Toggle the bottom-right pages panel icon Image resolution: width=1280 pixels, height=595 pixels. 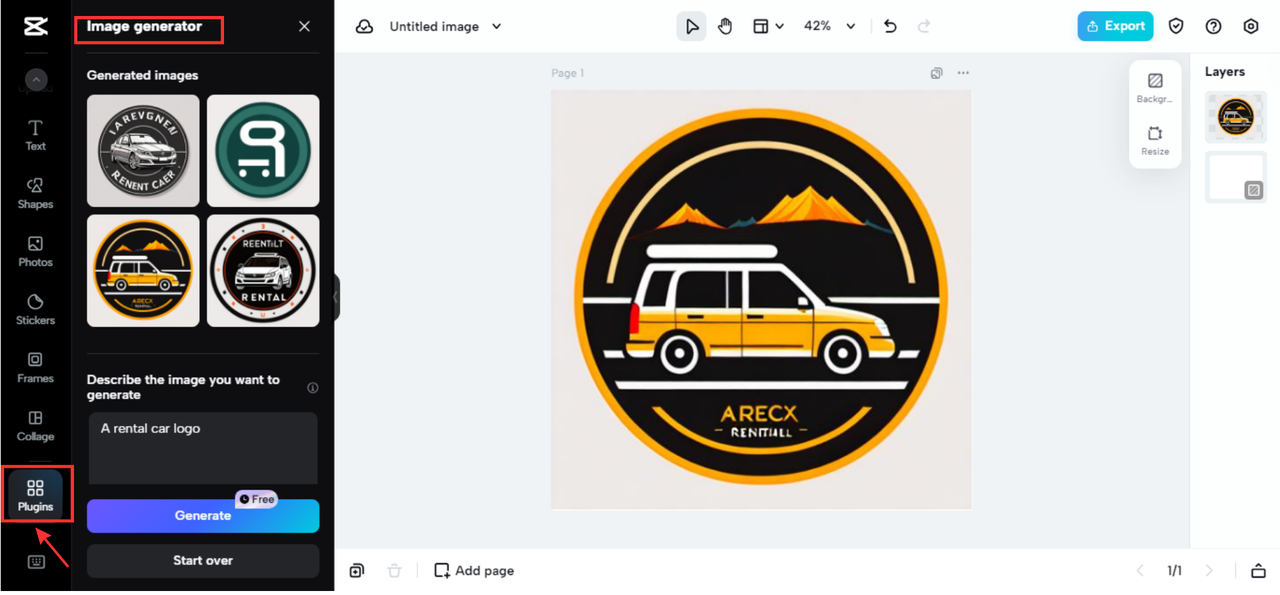point(1258,571)
